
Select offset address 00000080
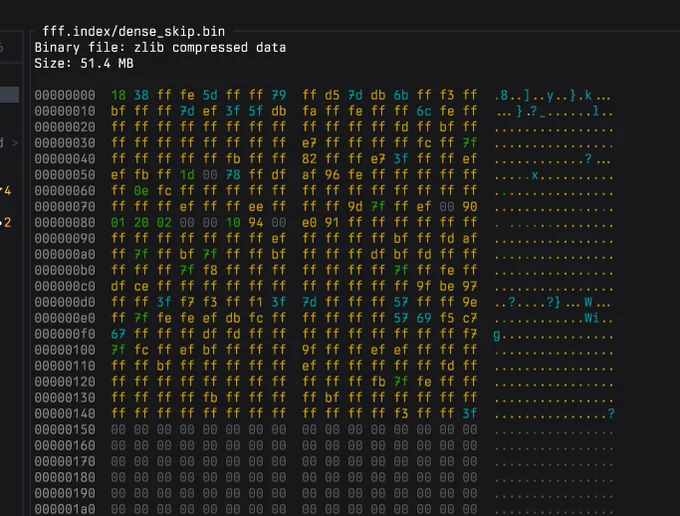tap(65, 222)
